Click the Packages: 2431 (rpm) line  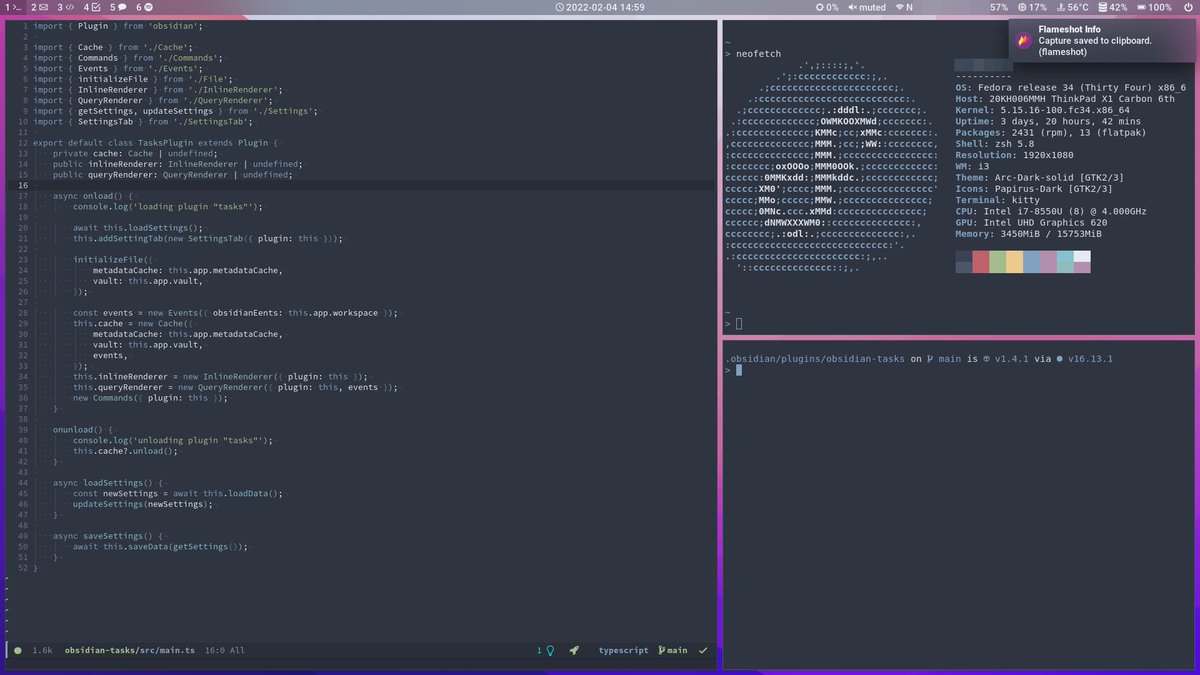pos(1050,132)
